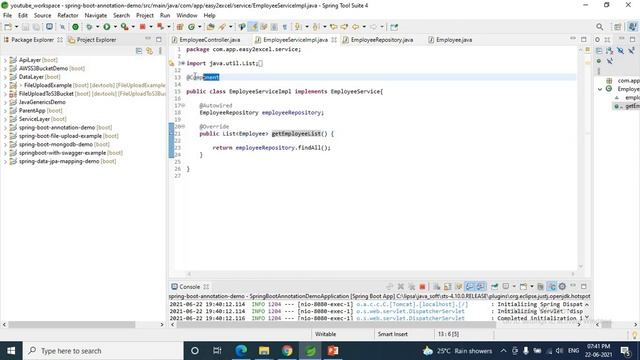The height and width of the screenshot is (360, 640).
Task: Collapse all in Package Explorer toolbar
Action: coord(139,51)
